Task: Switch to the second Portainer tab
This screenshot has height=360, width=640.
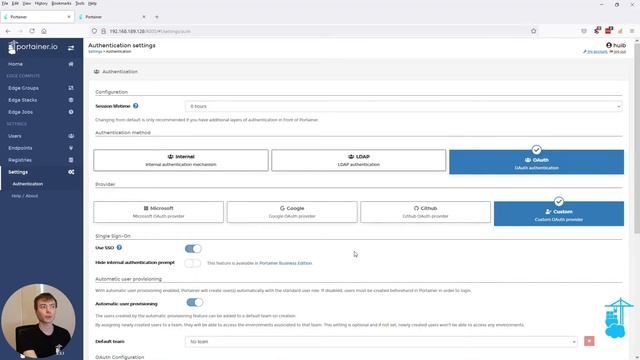Action: tap(112, 17)
